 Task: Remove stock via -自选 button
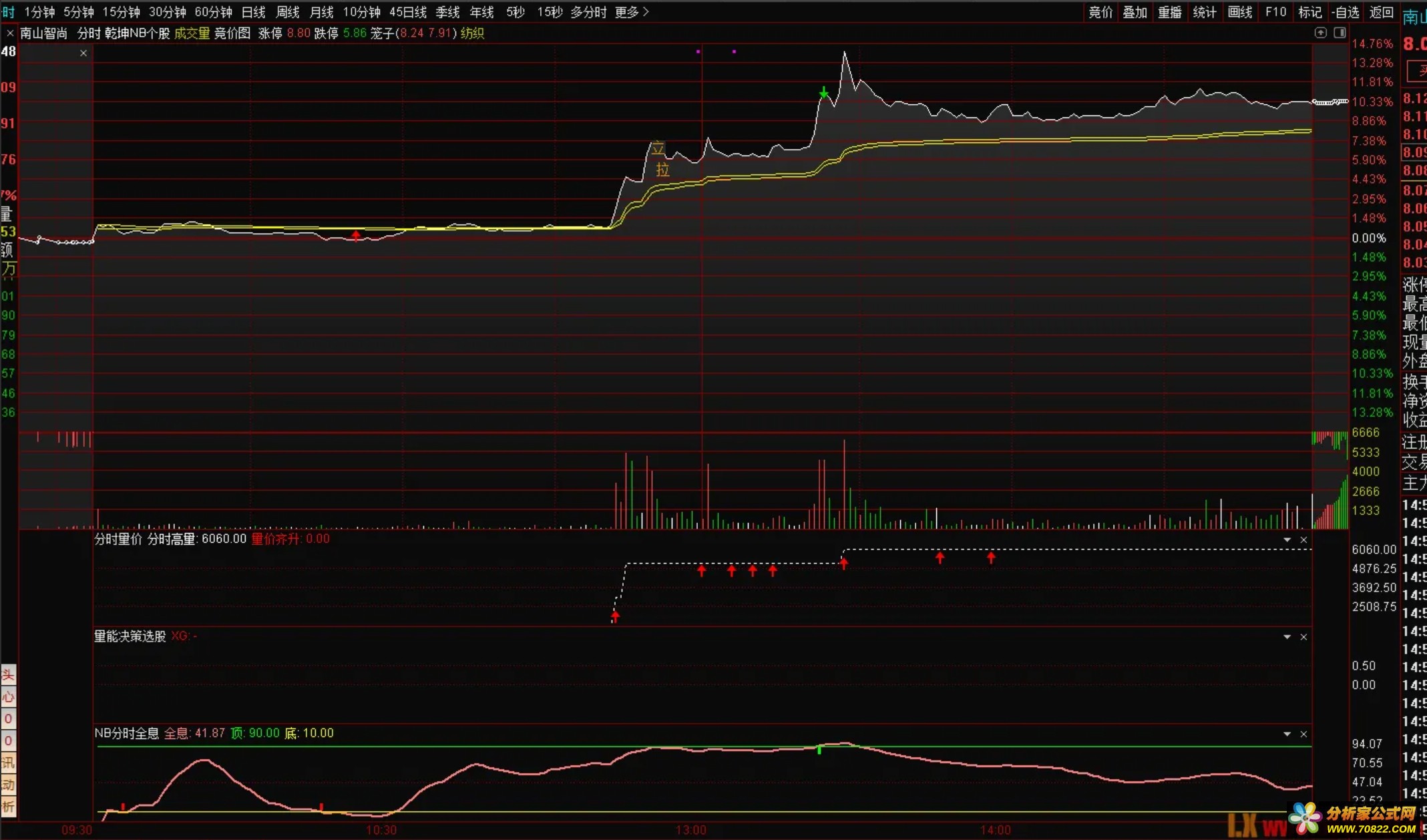click(1345, 12)
